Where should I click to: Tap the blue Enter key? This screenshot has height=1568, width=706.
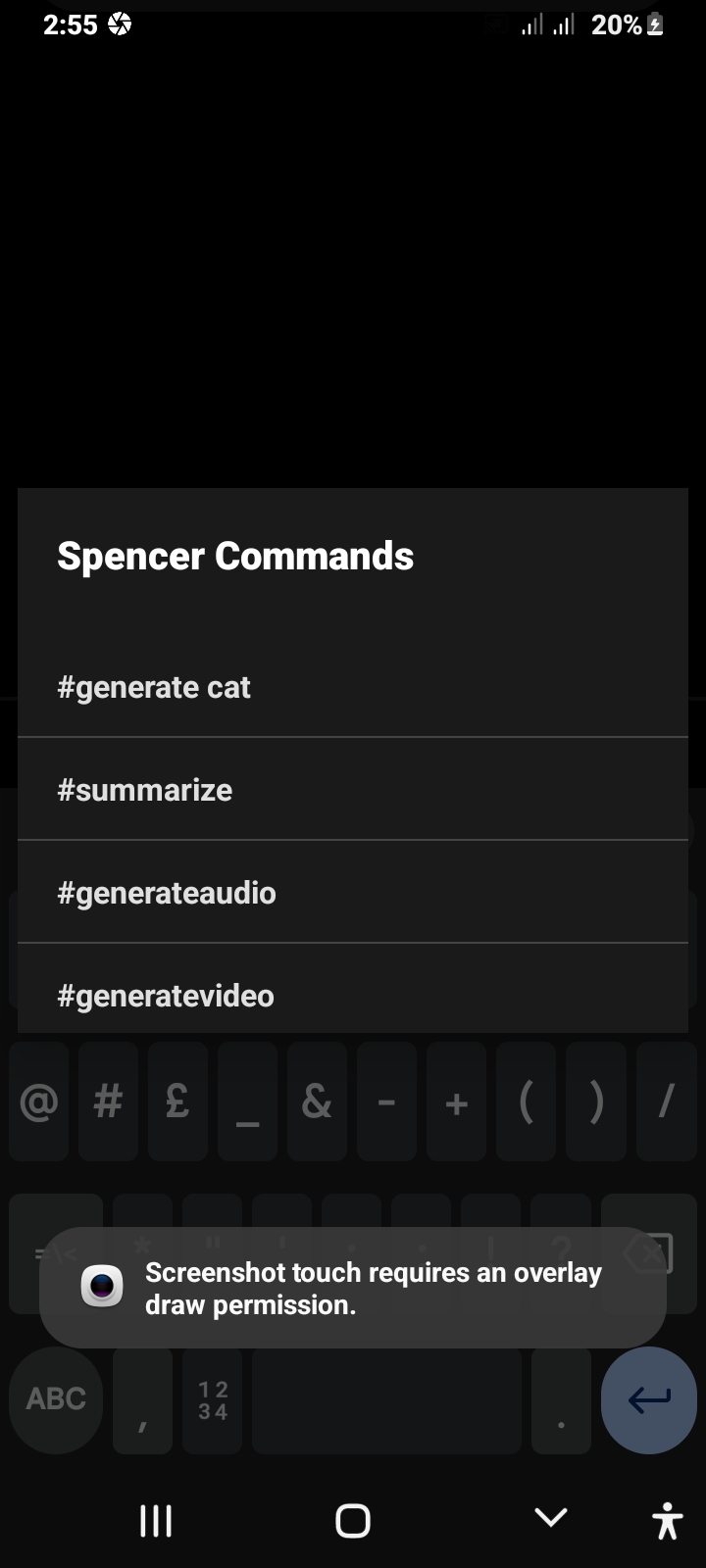(648, 1400)
